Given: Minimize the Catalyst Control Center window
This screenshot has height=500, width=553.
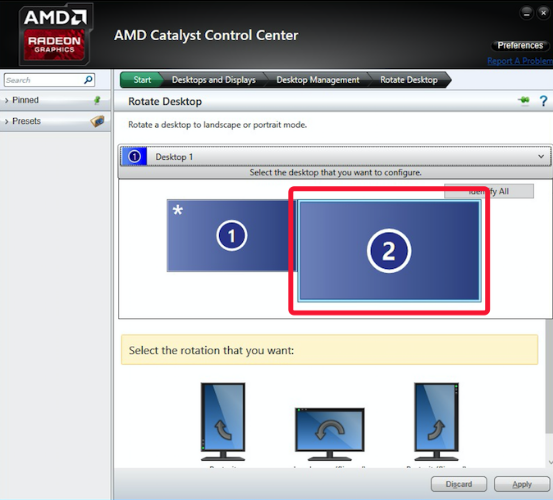Looking at the screenshot, I should tap(527, 13).
